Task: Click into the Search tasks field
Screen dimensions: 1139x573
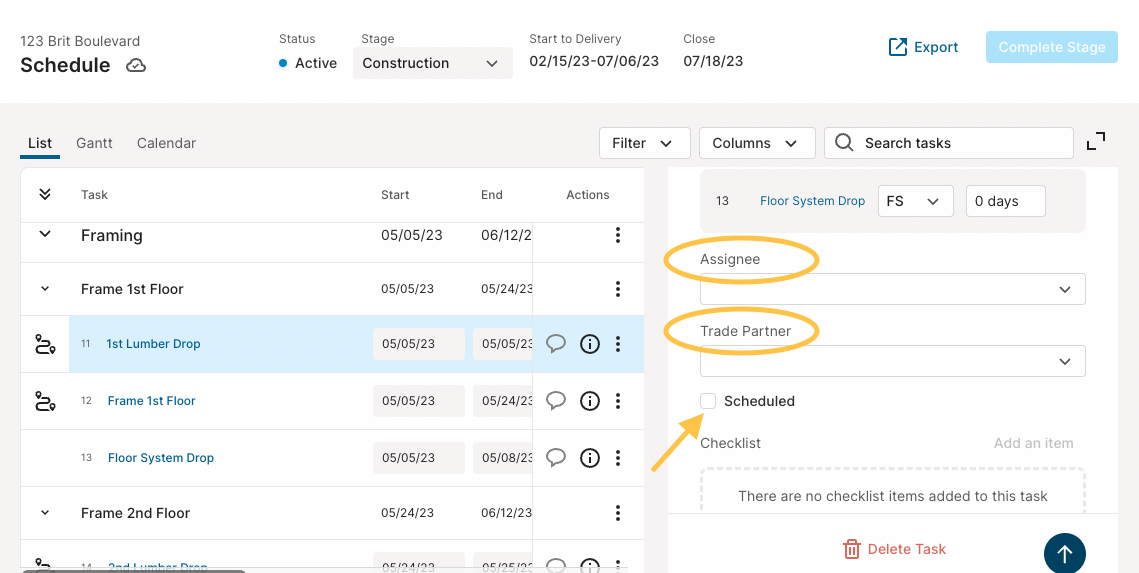Action: coord(949,143)
